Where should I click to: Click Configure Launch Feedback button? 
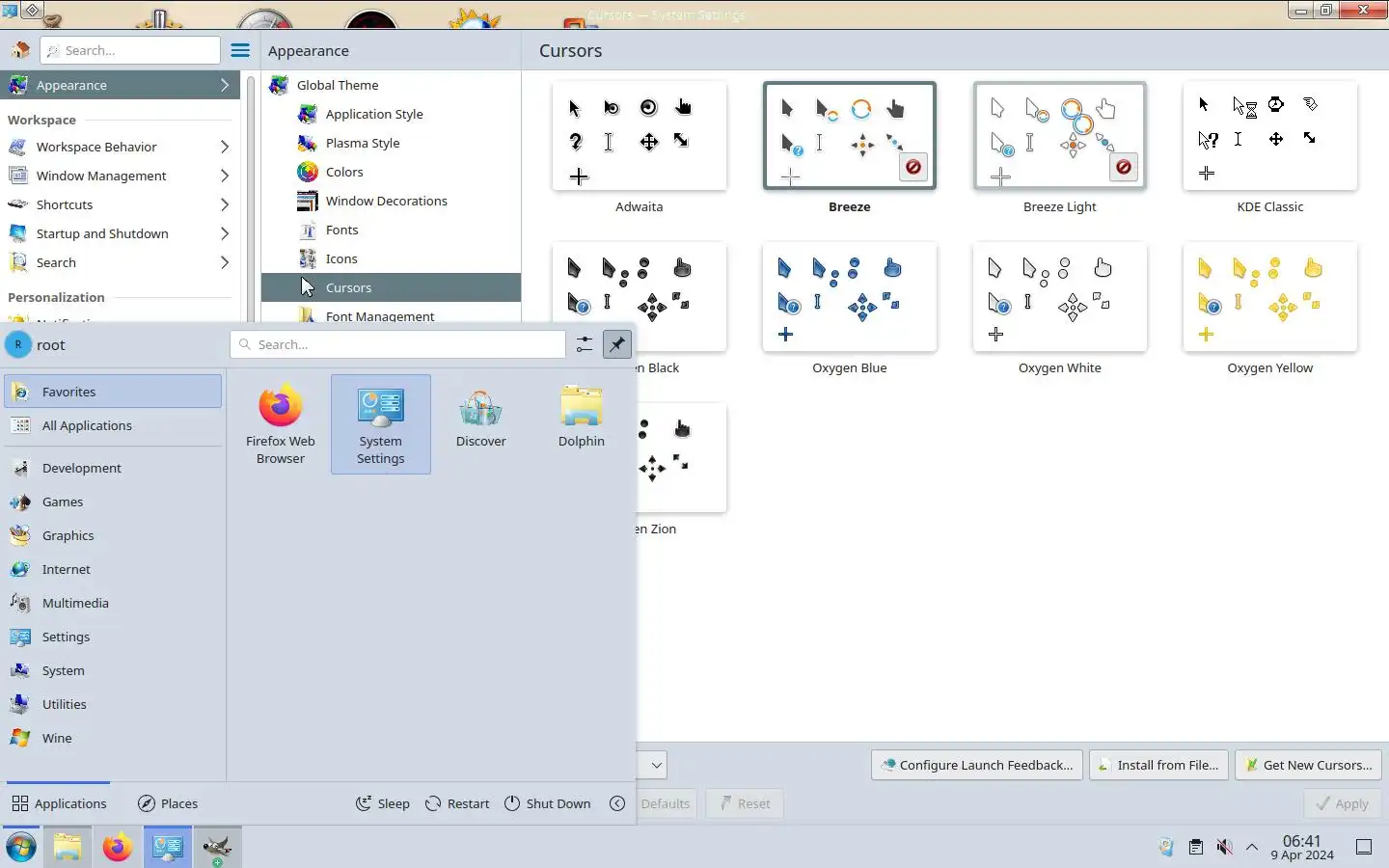tap(977, 765)
